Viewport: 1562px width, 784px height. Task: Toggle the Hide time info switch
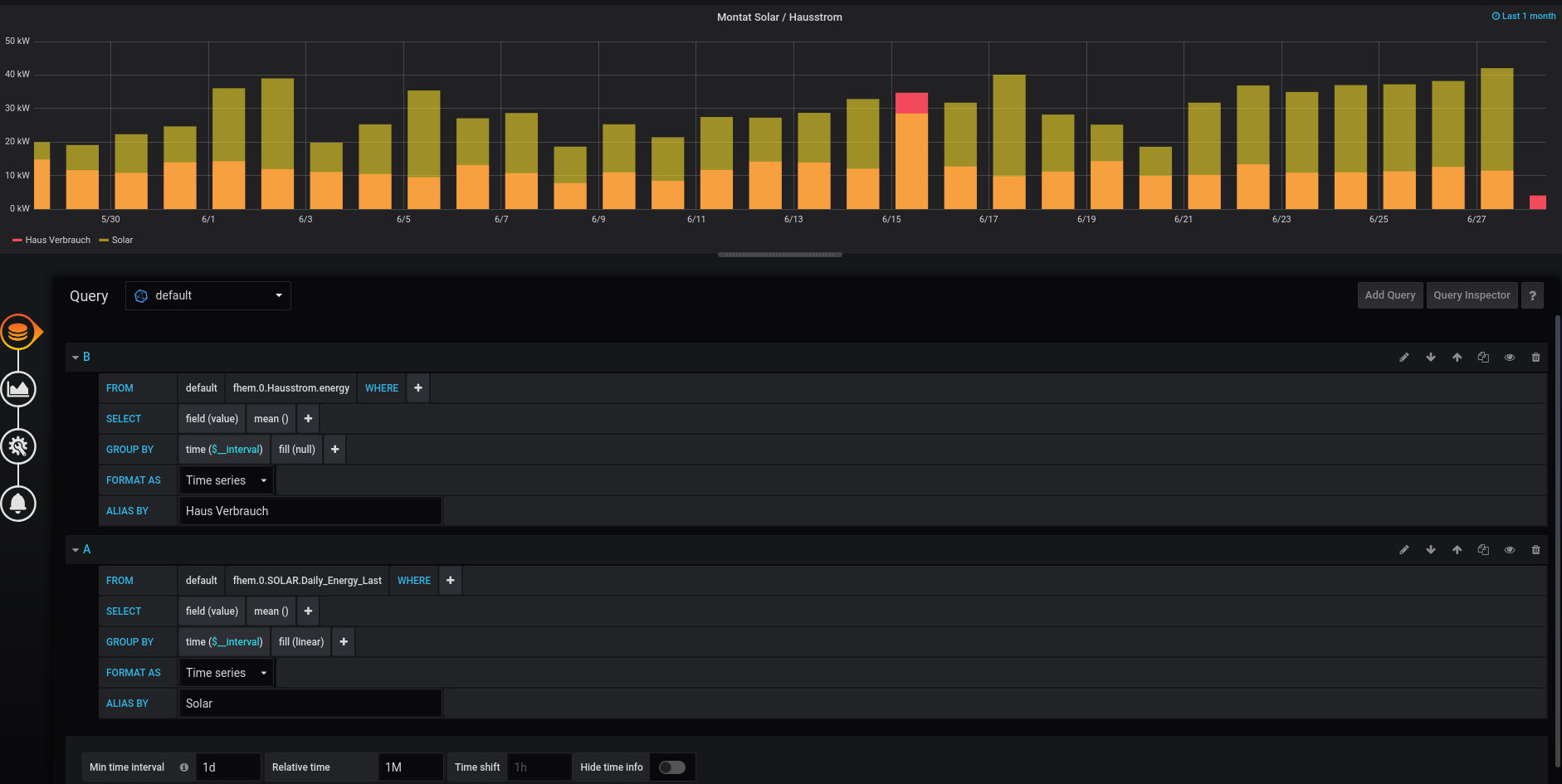tap(671, 767)
